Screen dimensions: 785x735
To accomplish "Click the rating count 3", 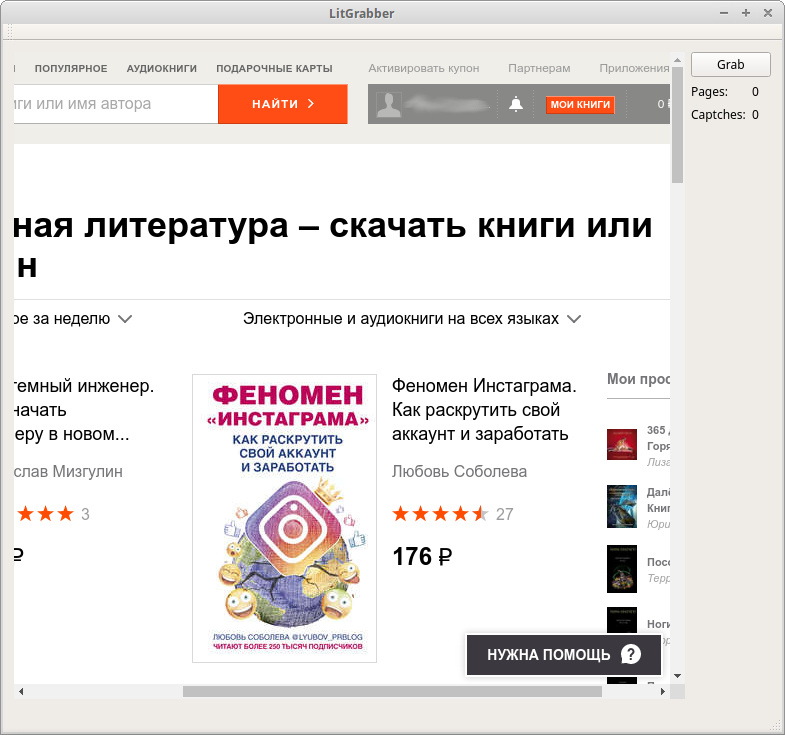I will (x=86, y=514).
